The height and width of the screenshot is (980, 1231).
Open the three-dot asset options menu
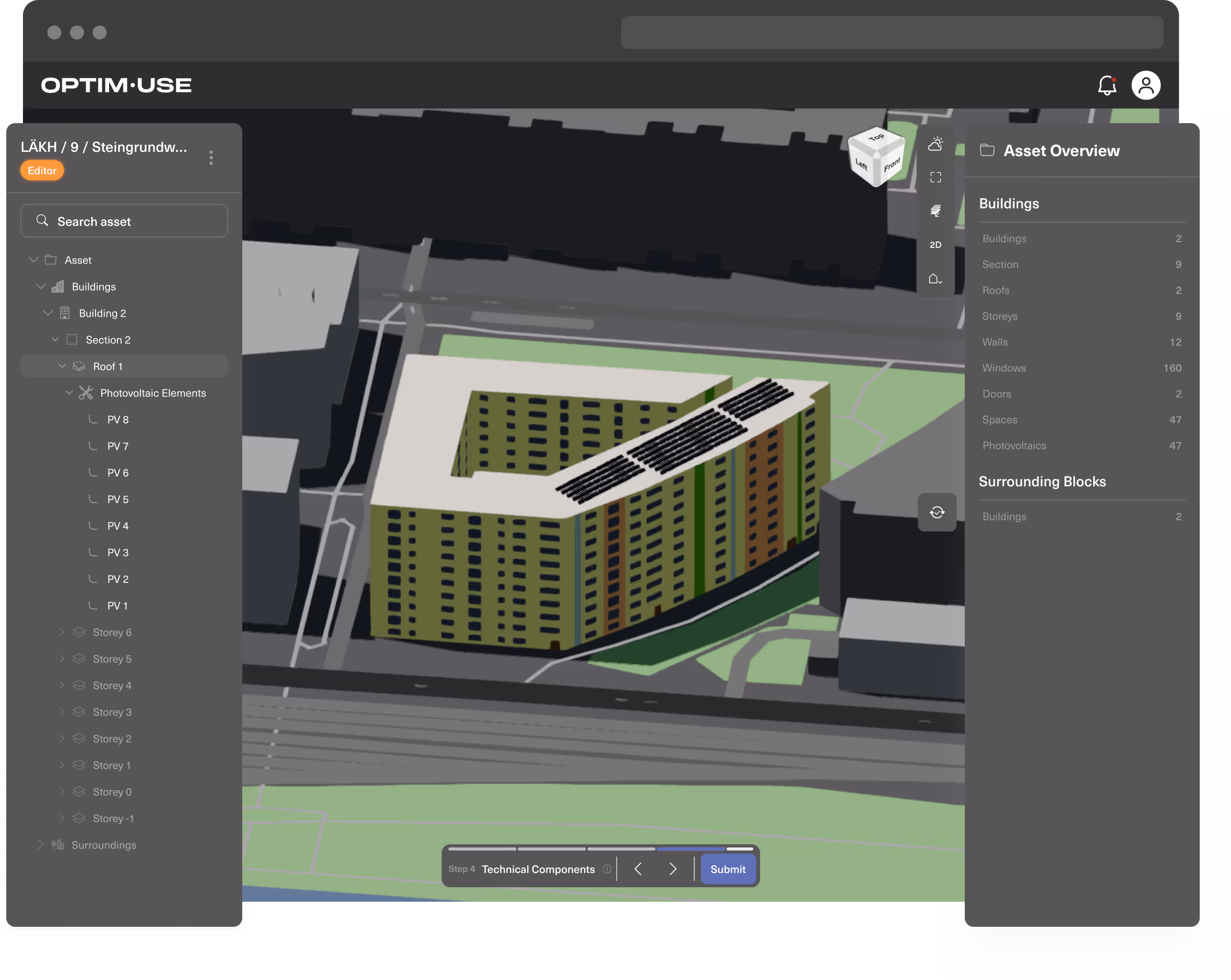point(211,158)
